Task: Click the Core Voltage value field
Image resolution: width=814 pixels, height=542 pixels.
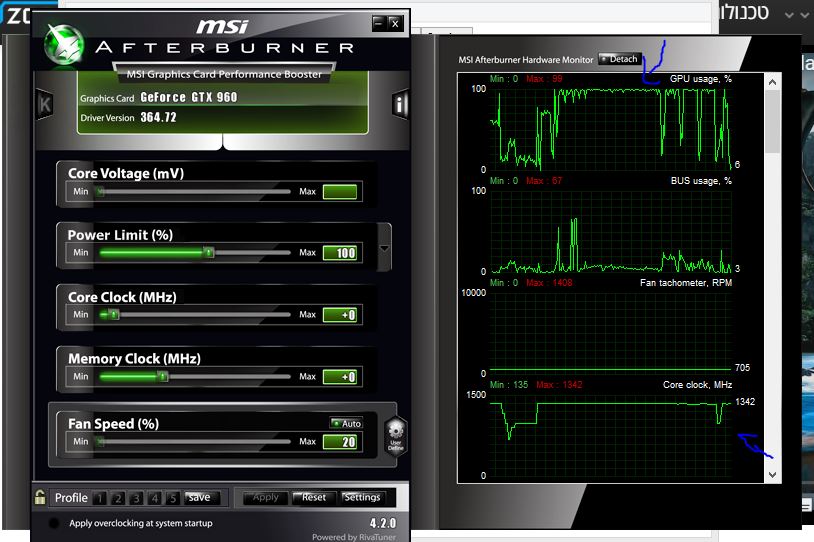Action: point(340,192)
